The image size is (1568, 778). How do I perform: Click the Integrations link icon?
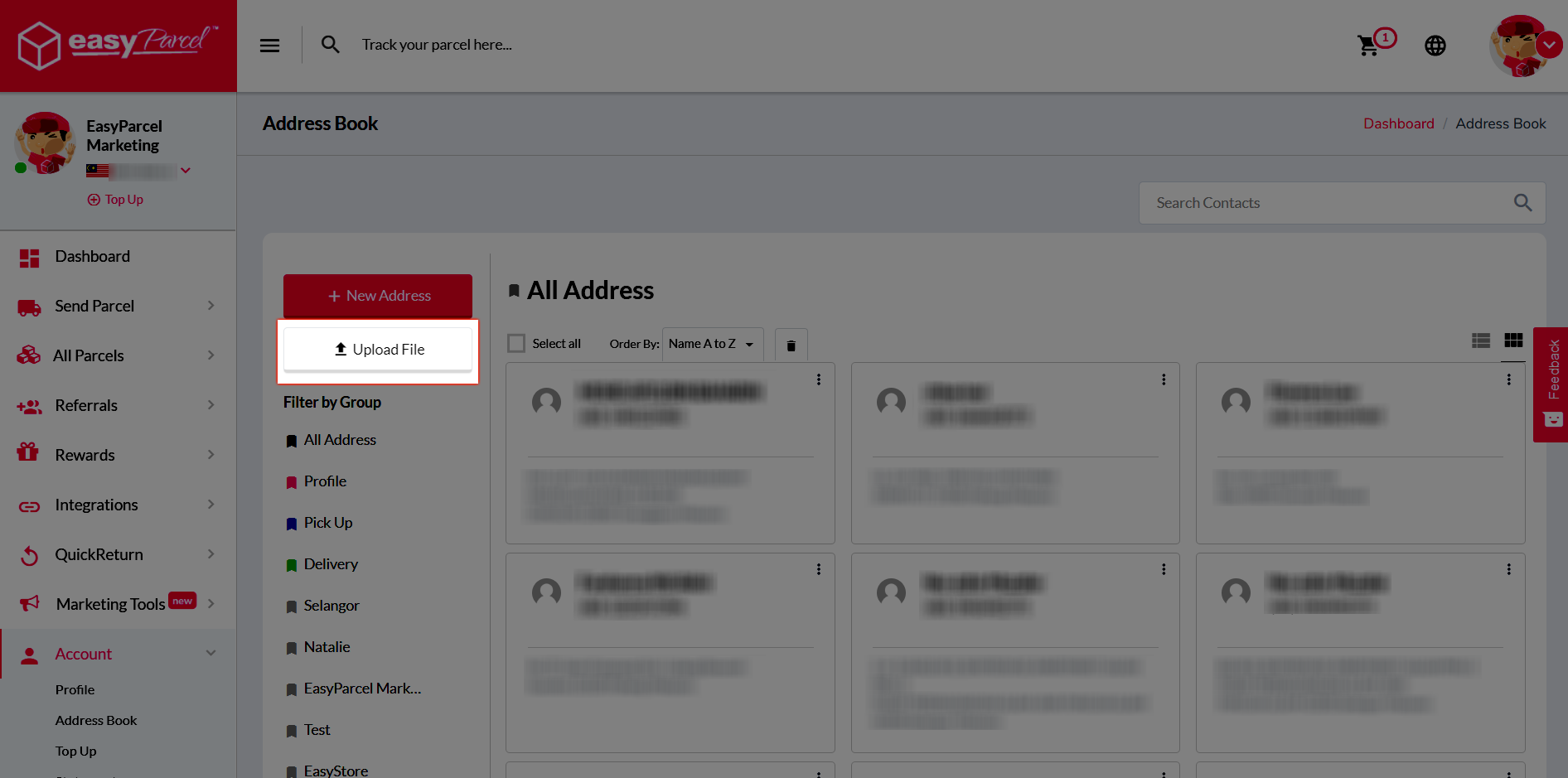(x=29, y=506)
